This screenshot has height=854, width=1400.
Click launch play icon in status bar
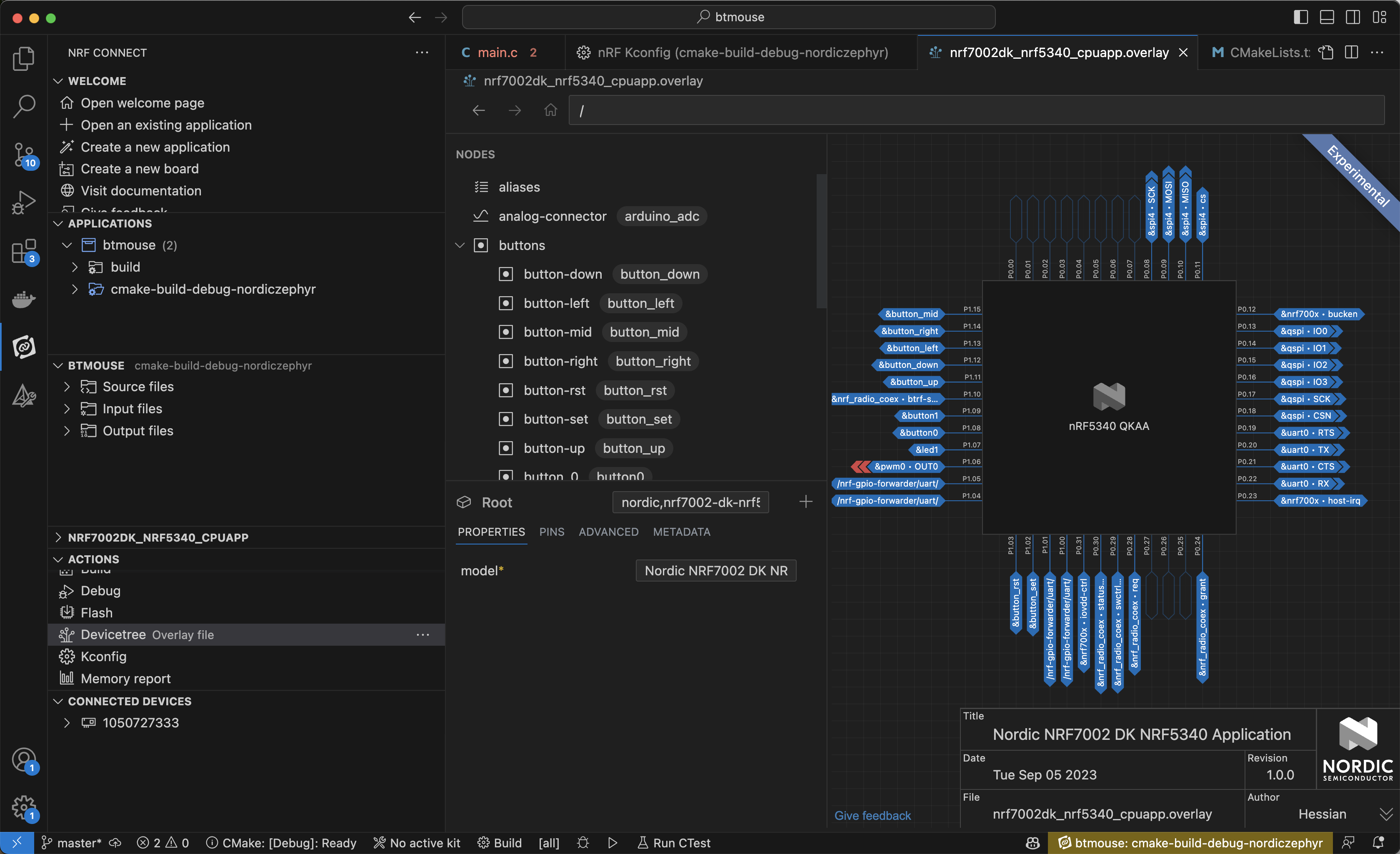(612, 843)
